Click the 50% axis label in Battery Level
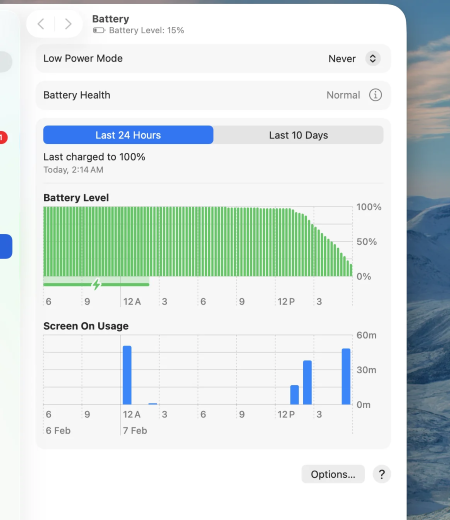This screenshot has width=450, height=520. tap(367, 242)
